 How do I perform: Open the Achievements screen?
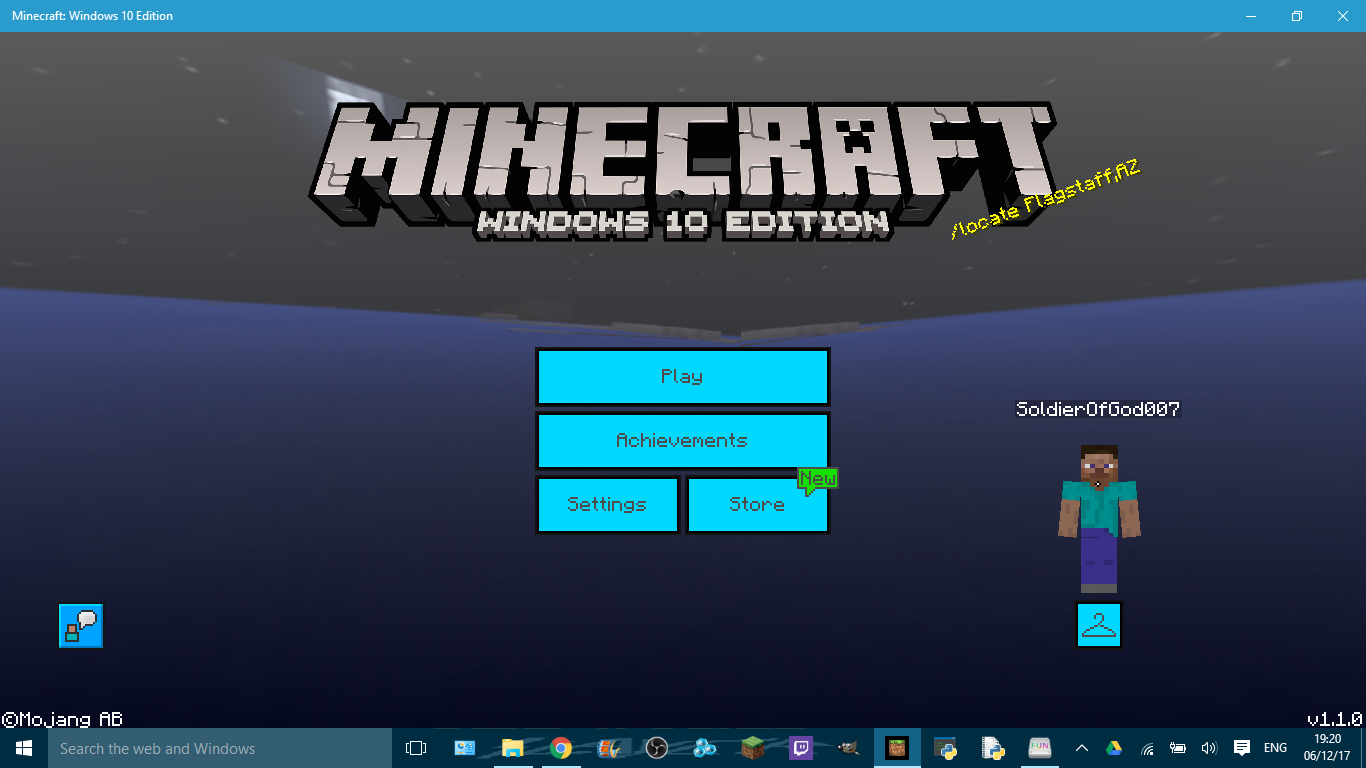pyautogui.click(x=683, y=441)
